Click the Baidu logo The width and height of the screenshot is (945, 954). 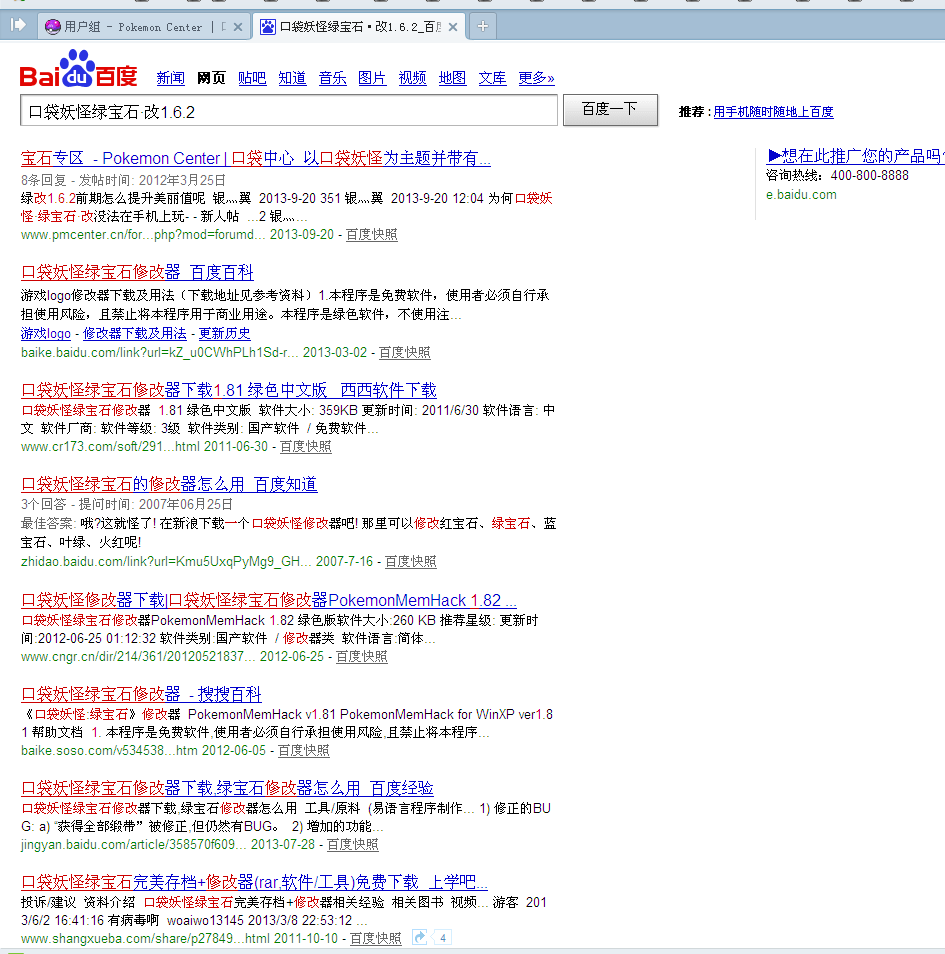(x=78, y=69)
